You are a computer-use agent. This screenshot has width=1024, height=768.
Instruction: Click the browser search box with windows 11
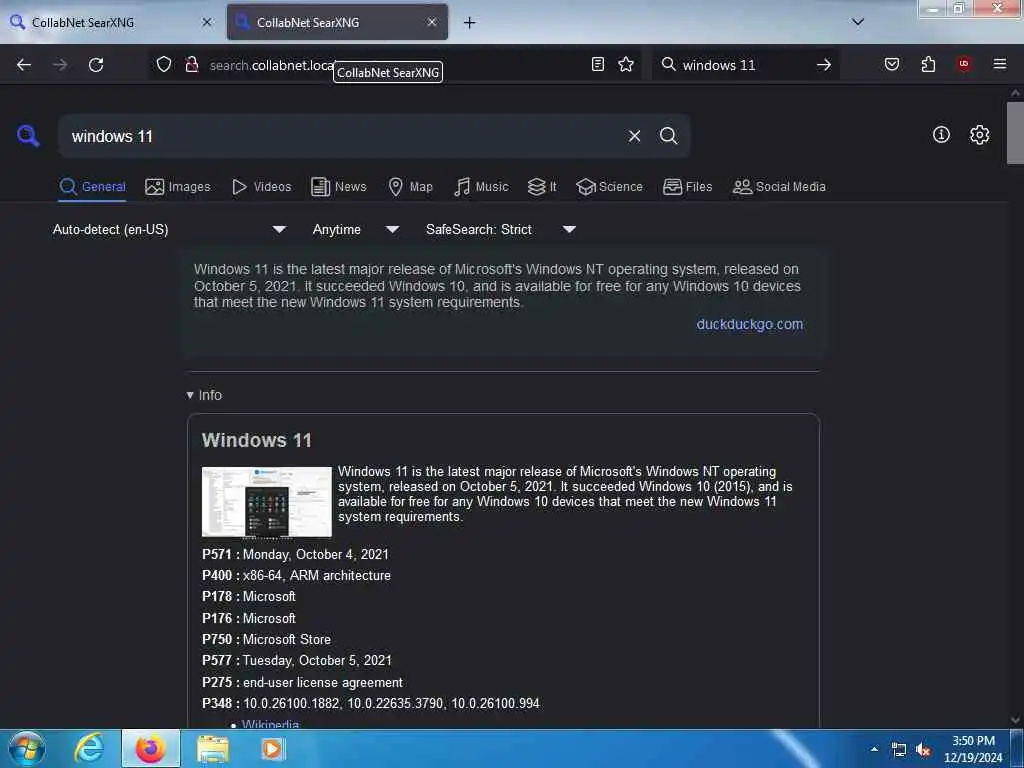coord(744,65)
